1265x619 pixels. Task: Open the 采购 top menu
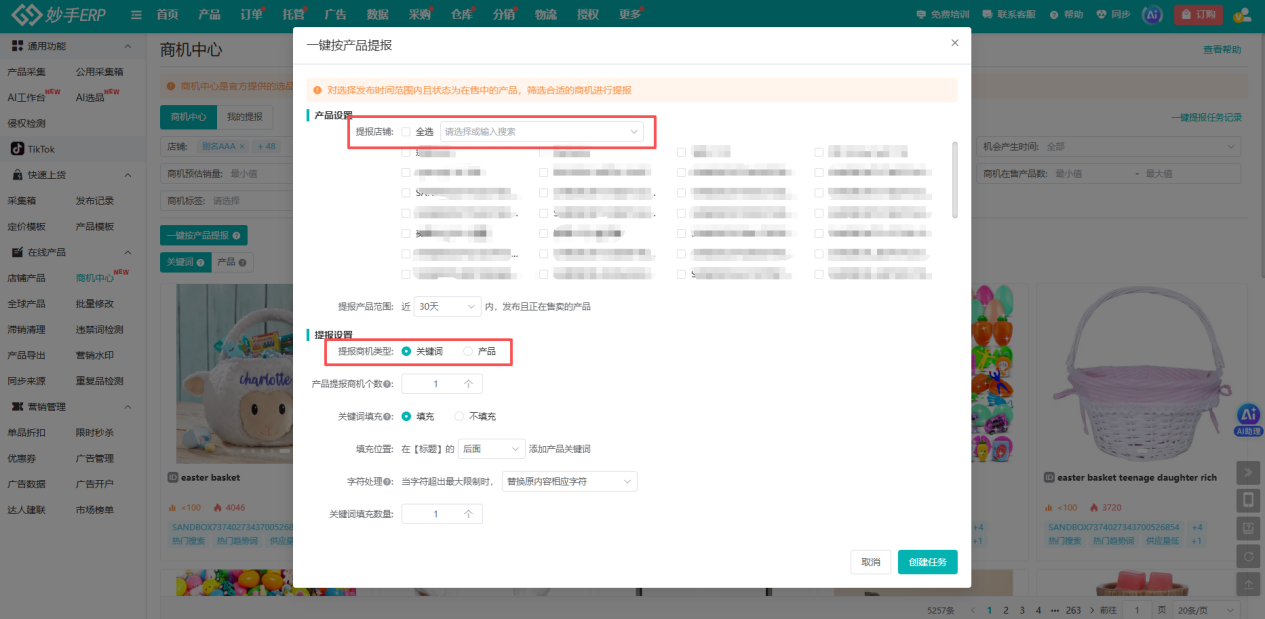pyautogui.click(x=420, y=15)
